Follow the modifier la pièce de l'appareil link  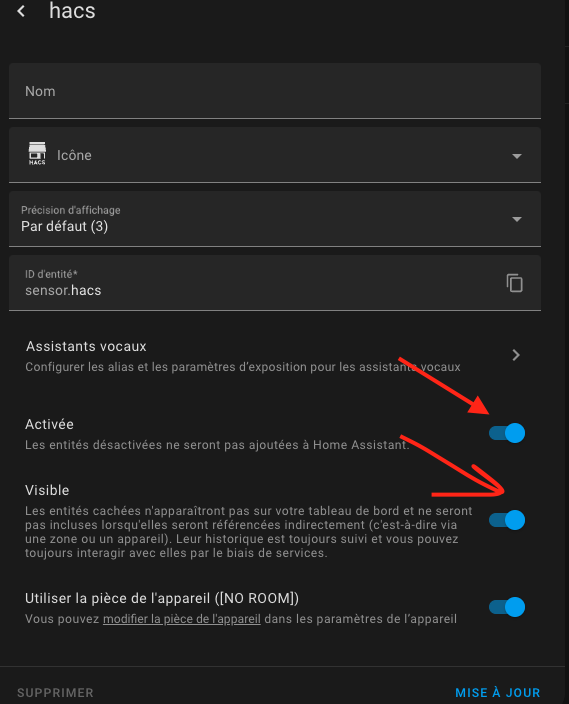coord(182,619)
